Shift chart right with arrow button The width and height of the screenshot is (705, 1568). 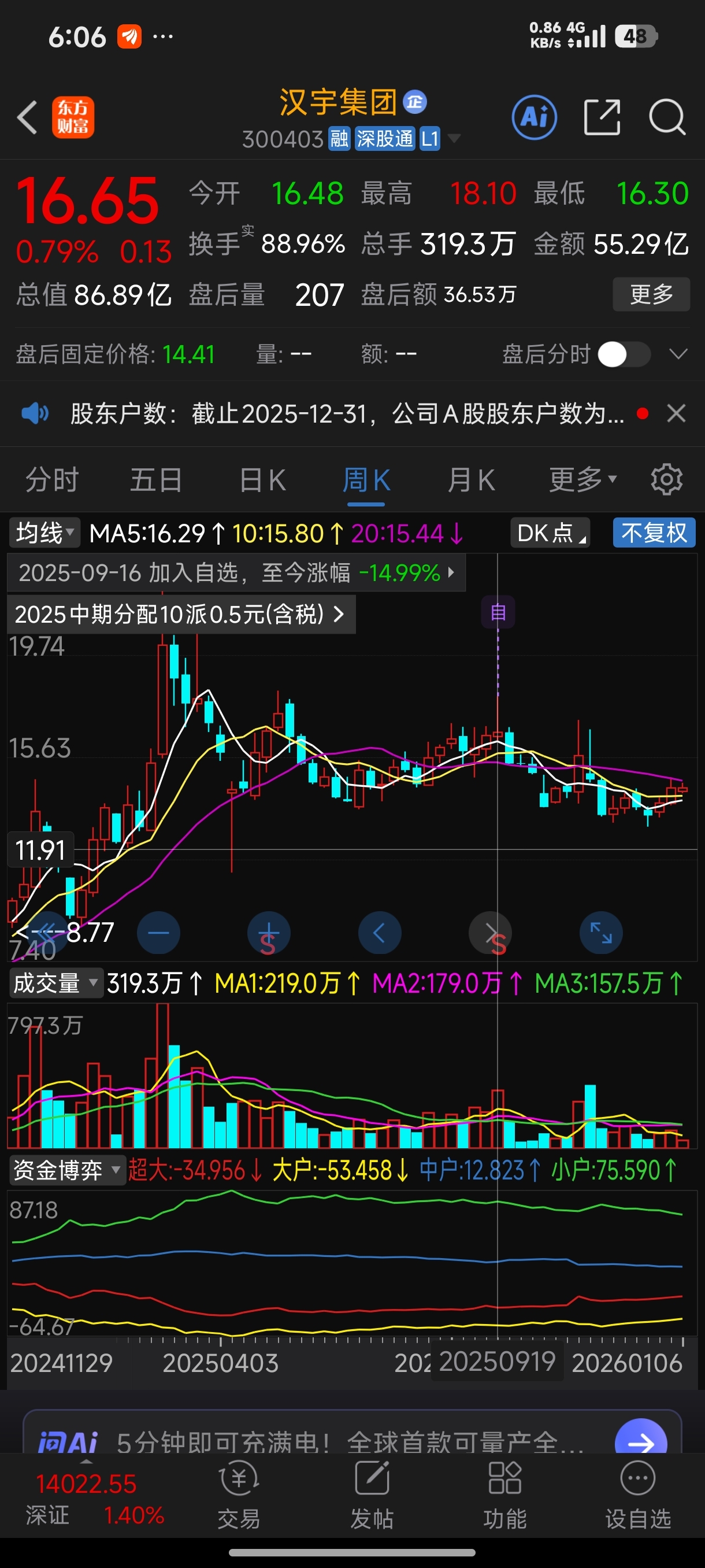pyautogui.click(x=490, y=933)
